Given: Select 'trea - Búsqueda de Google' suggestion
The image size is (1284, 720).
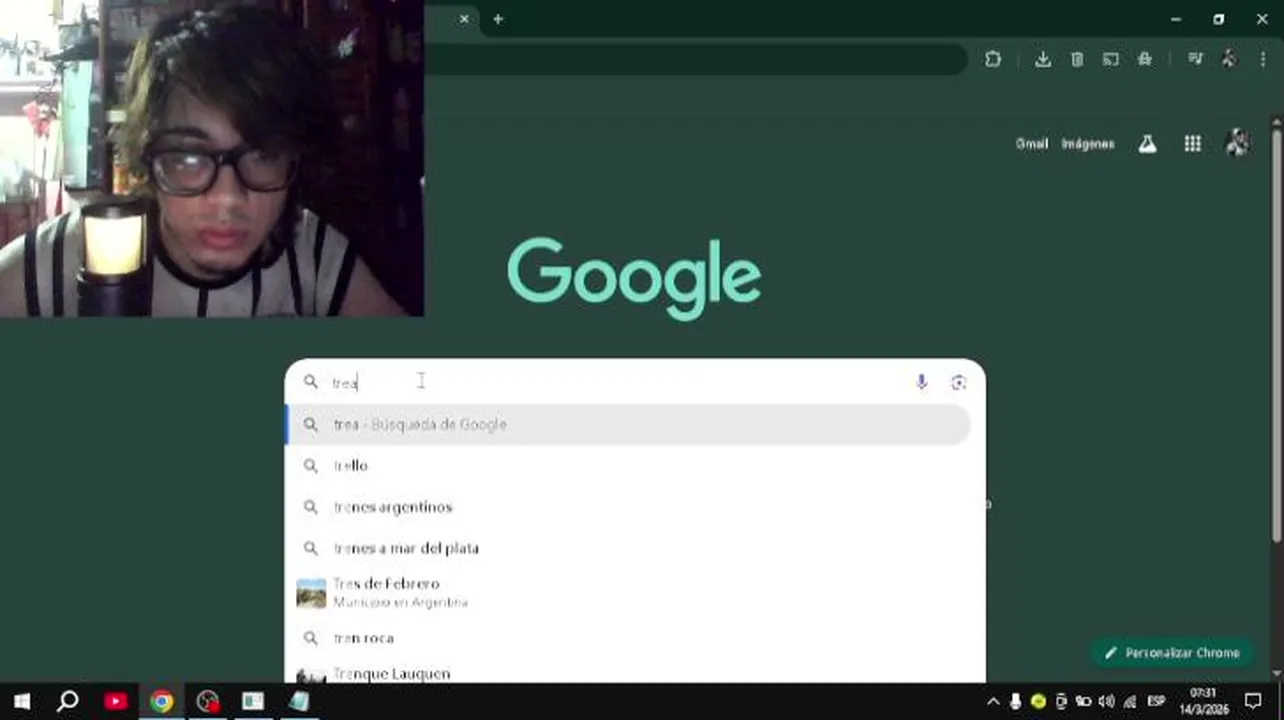Looking at the screenshot, I should (629, 424).
